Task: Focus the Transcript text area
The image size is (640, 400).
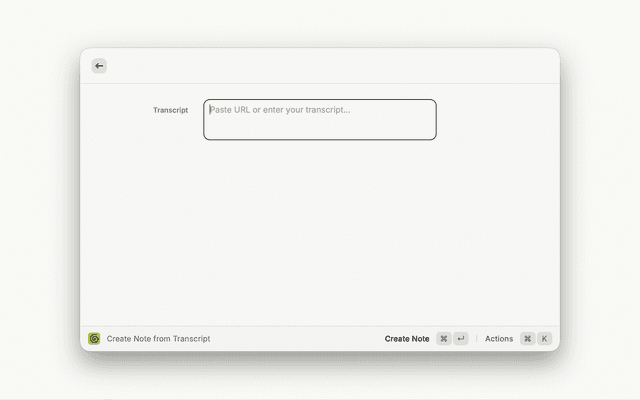Action: click(x=320, y=119)
